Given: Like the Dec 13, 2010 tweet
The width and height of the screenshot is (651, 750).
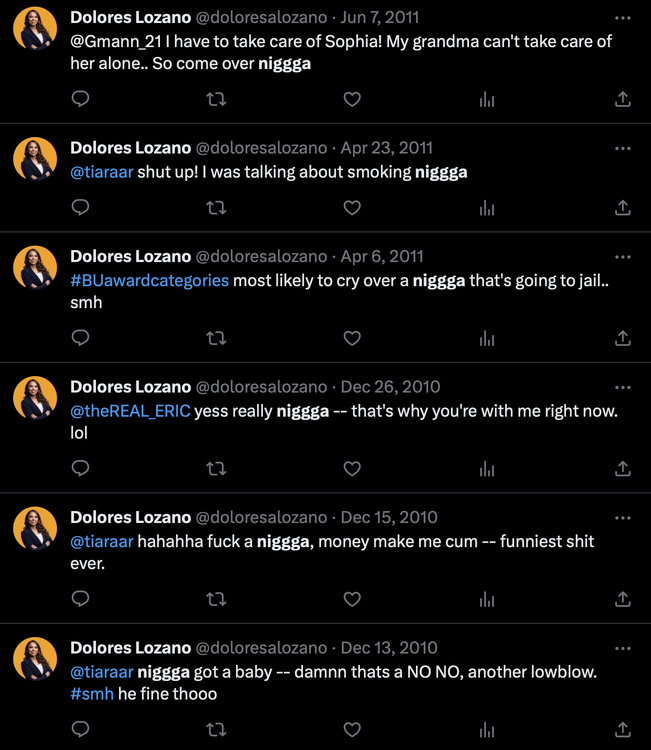Looking at the screenshot, I should (352, 729).
